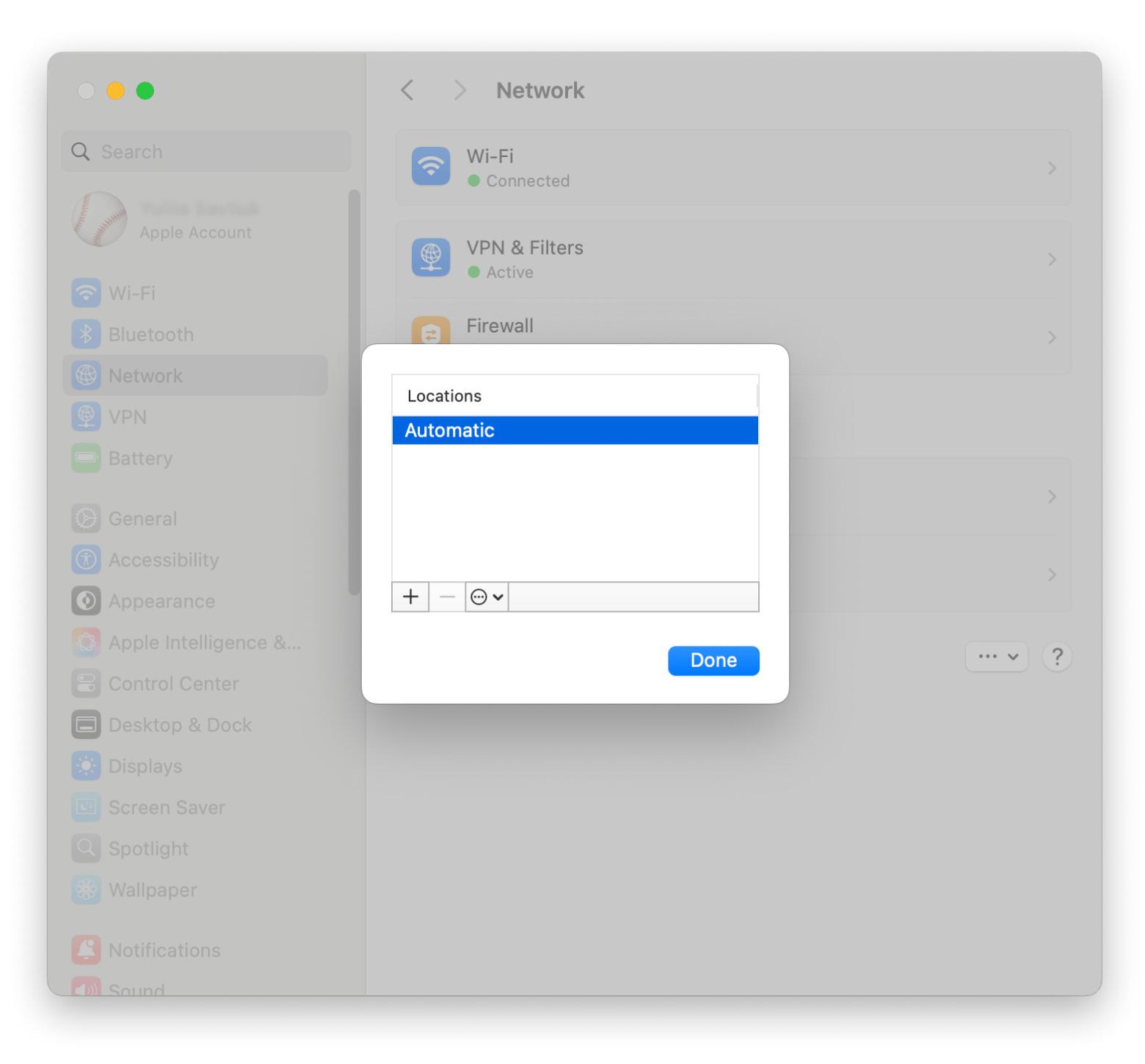Open Bluetooth settings from sidebar
Image resolution: width=1145 pixels, height=1064 pixels.
[150, 335]
